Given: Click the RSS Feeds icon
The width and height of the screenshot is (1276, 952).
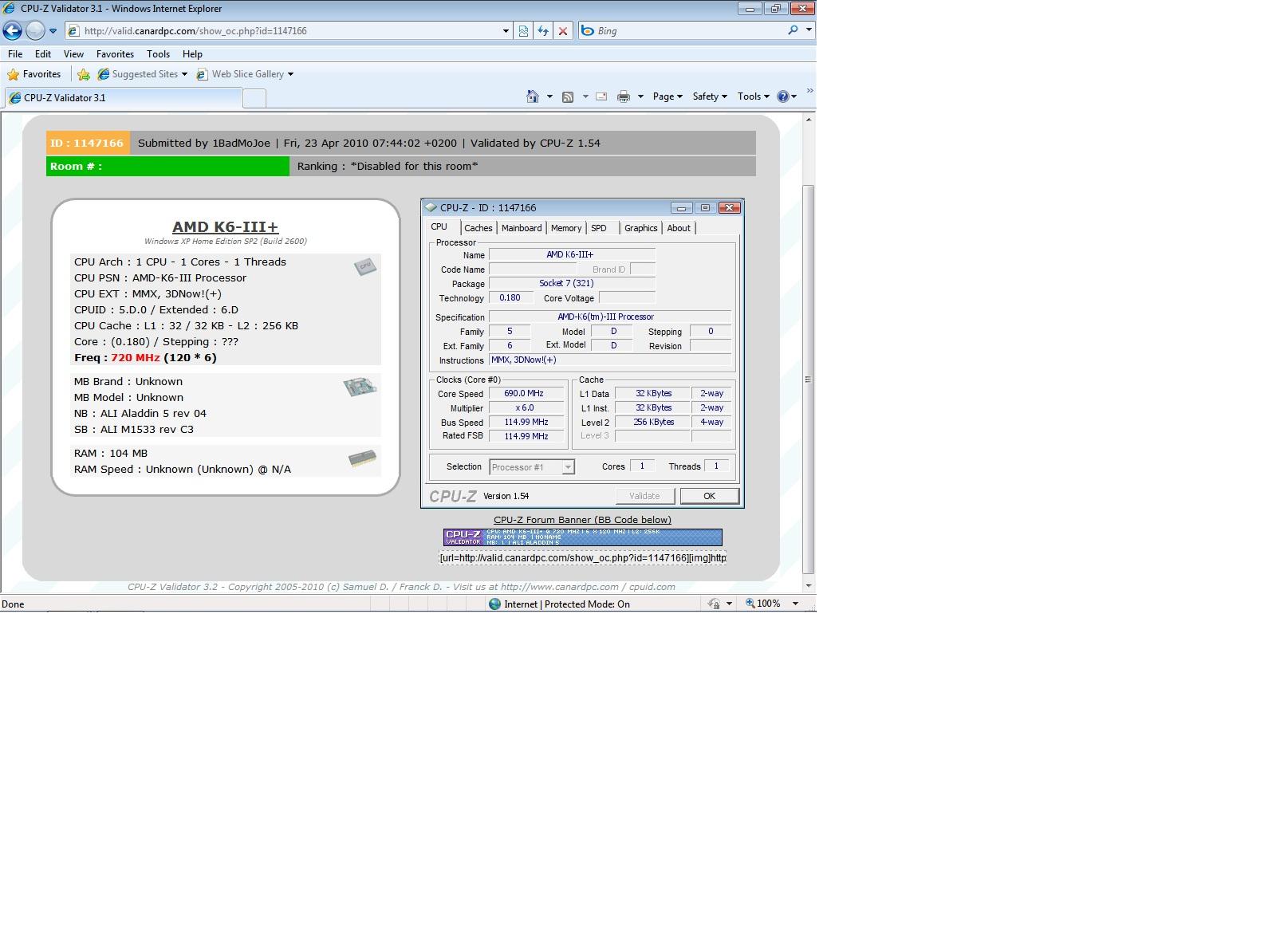Looking at the screenshot, I should point(568,96).
